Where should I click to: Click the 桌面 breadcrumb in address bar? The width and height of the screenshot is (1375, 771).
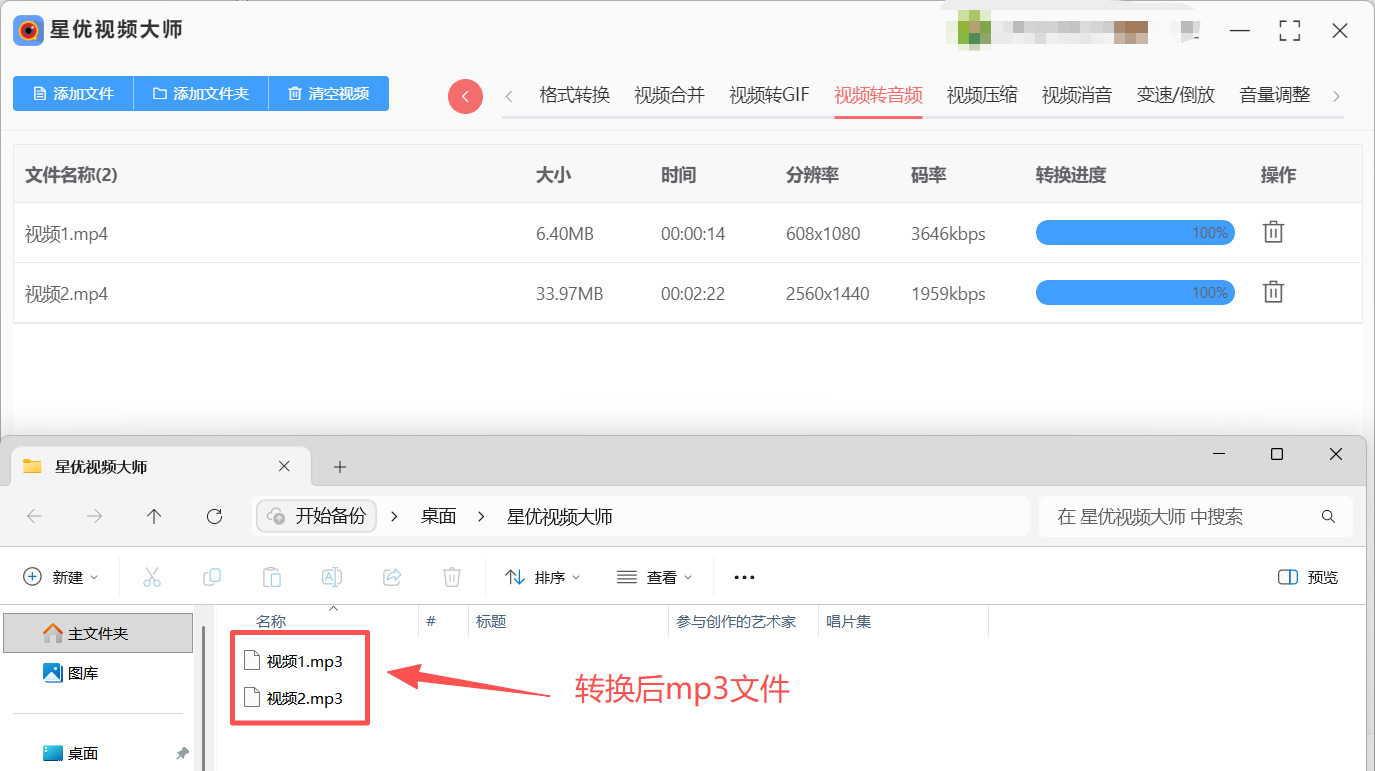coord(438,517)
